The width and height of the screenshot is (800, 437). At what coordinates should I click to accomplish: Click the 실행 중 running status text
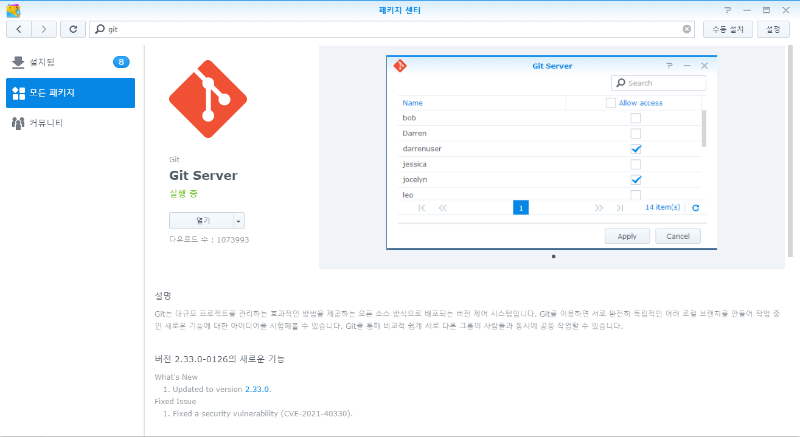pyautogui.click(x=183, y=194)
